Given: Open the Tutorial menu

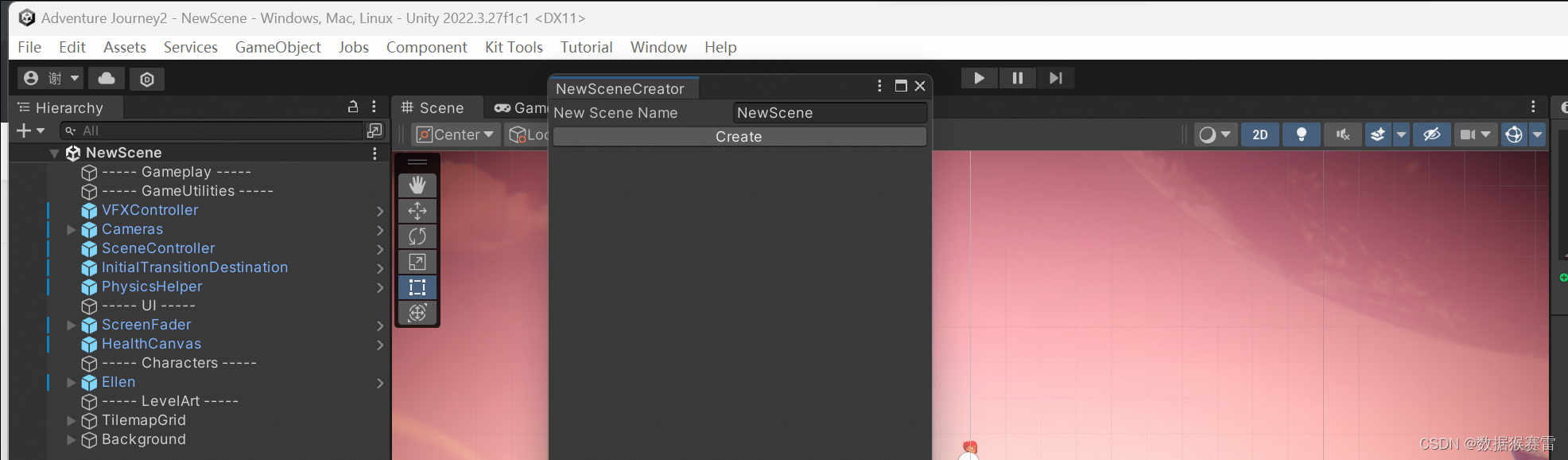Looking at the screenshot, I should [586, 48].
